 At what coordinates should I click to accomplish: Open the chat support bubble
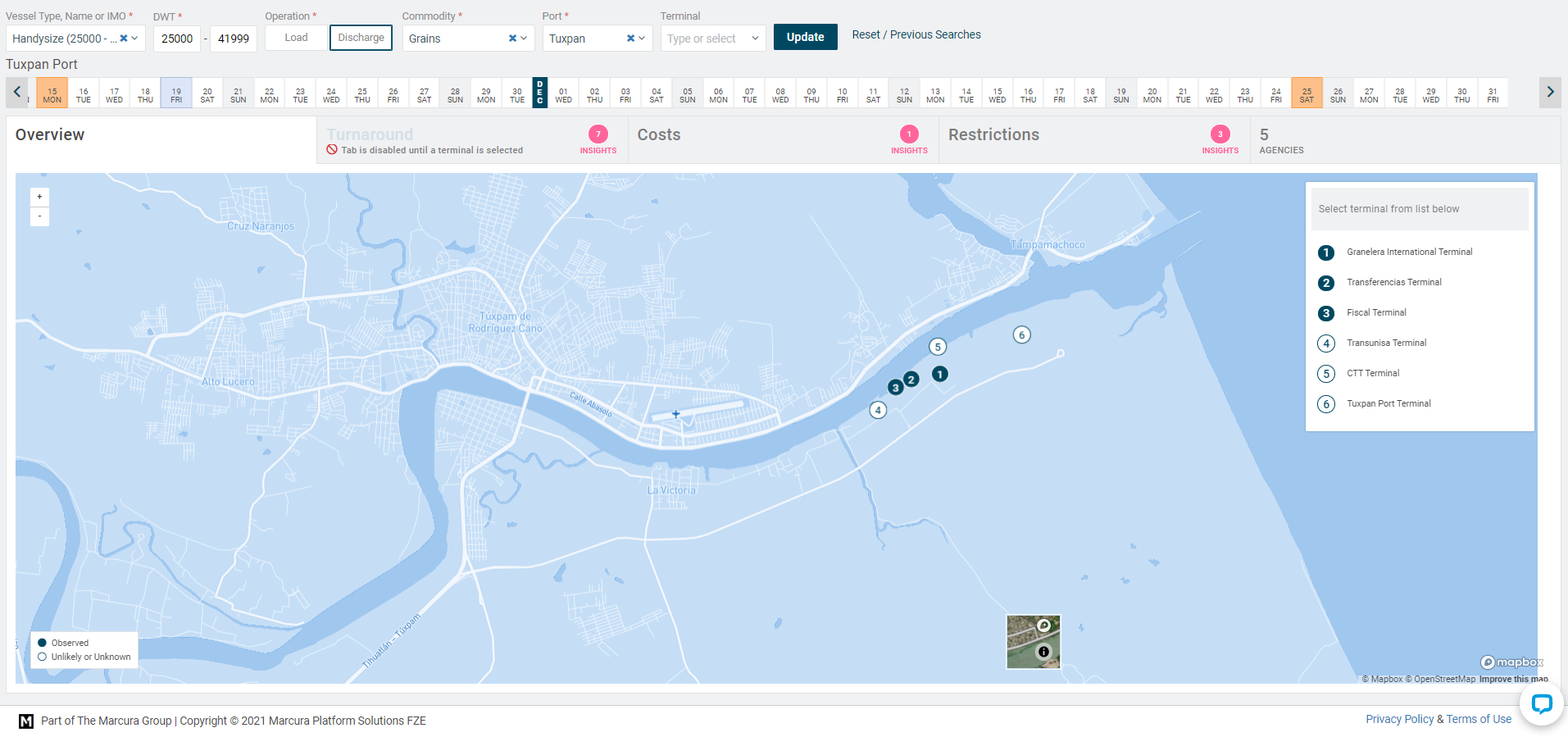pyautogui.click(x=1541, y=703)
